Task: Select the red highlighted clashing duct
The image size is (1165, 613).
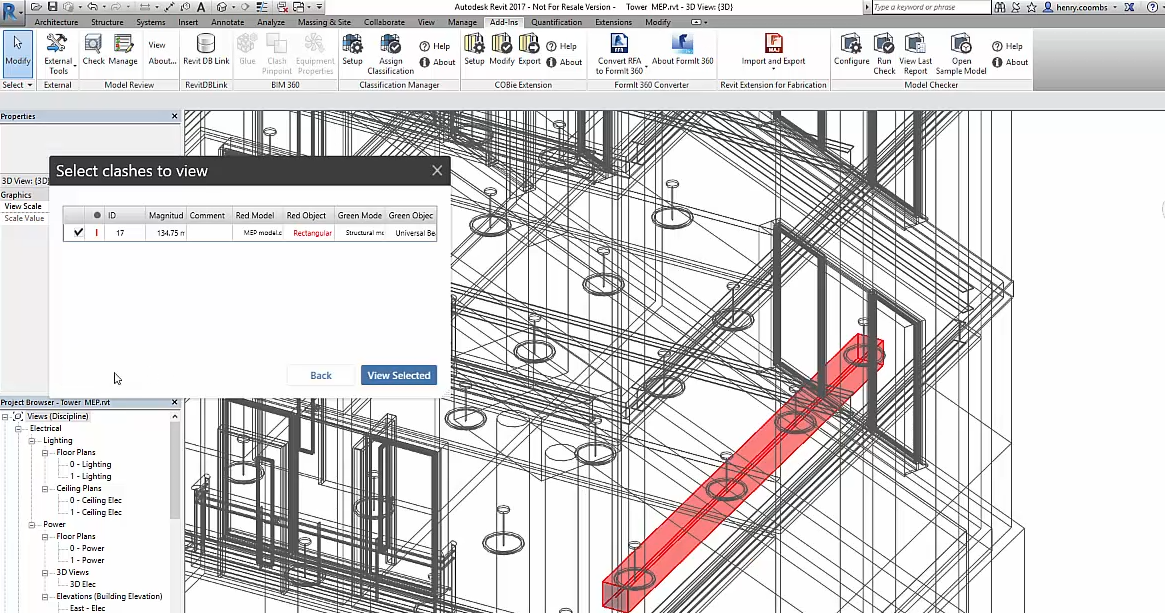Action: tap(743, 476)
